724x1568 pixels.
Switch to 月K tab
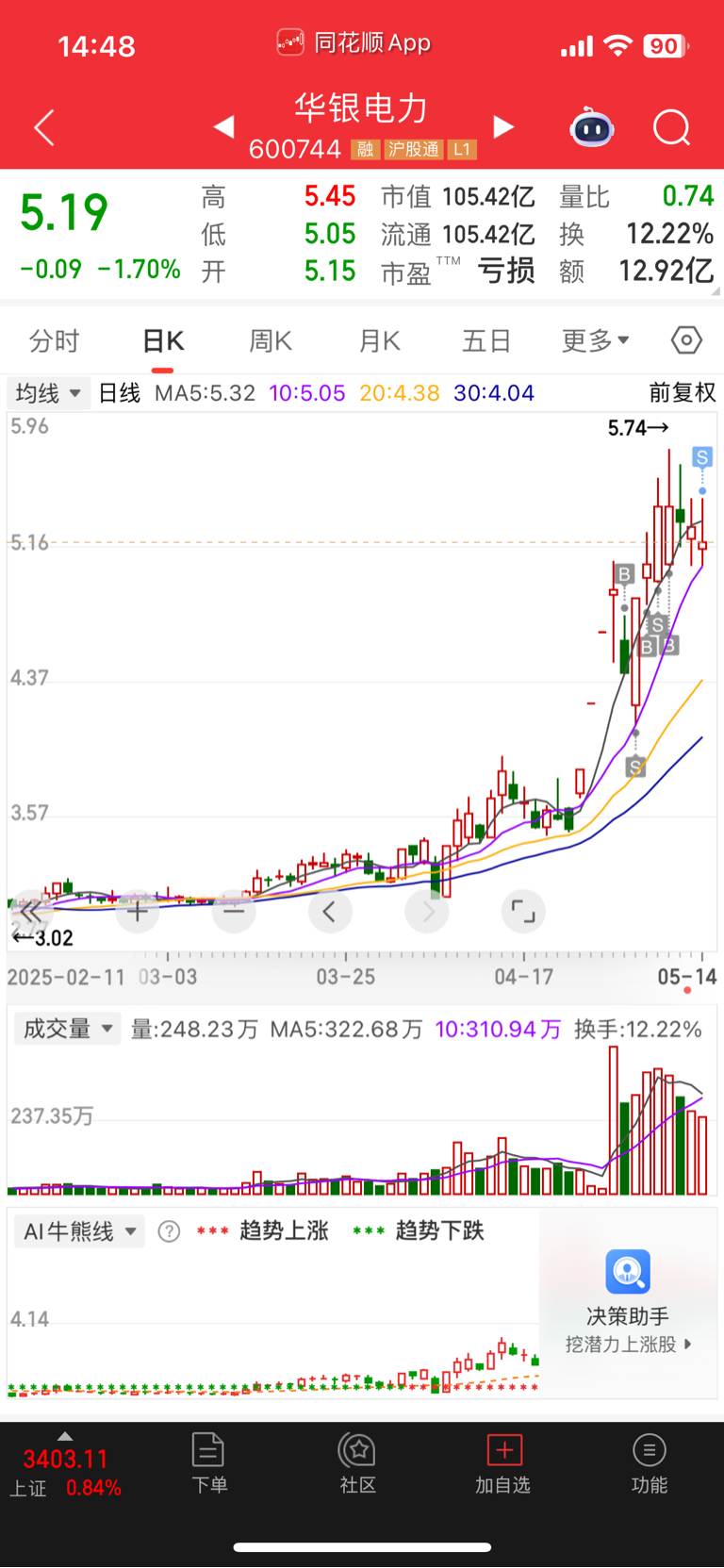379,340
